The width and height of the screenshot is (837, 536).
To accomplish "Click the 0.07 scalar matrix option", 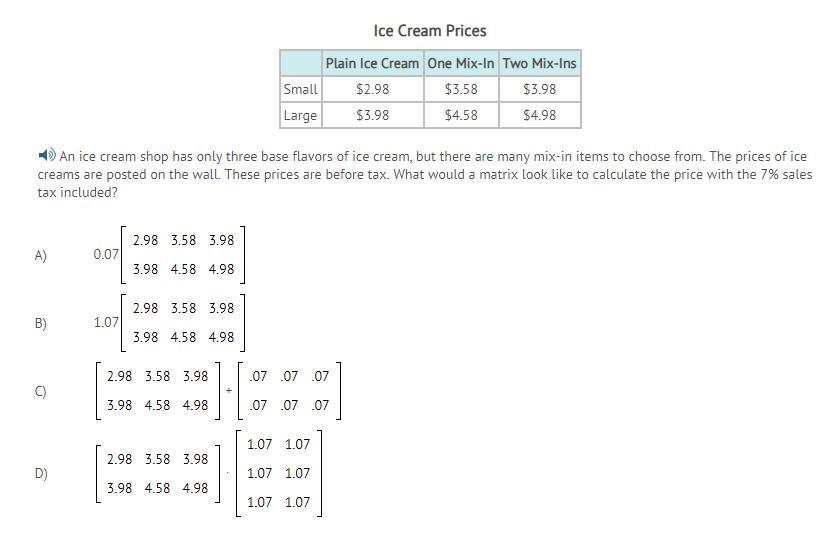I will click(x=169, y=255).
